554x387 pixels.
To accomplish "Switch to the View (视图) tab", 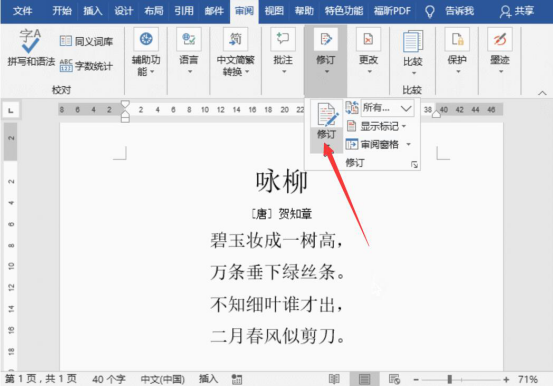I will [274, 11].
